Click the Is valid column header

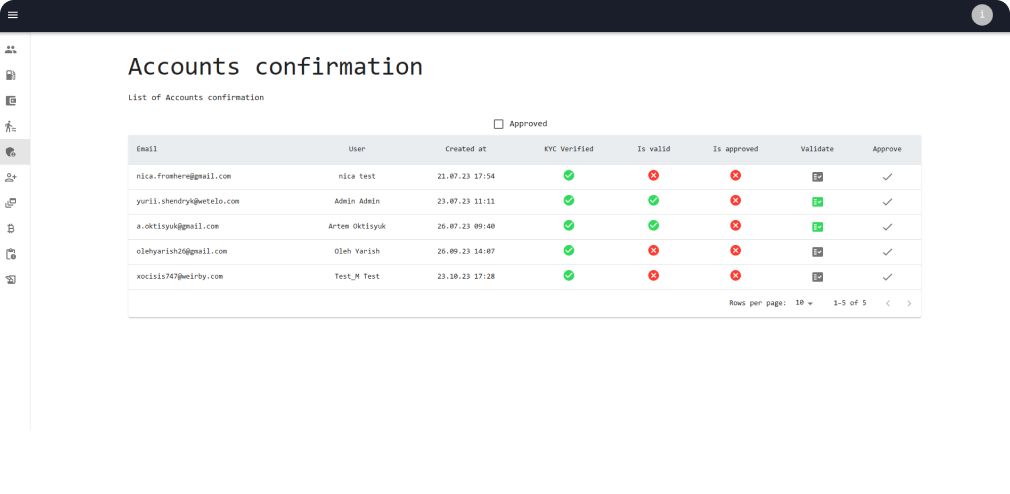pyautogui.click(x=654, y=149)
